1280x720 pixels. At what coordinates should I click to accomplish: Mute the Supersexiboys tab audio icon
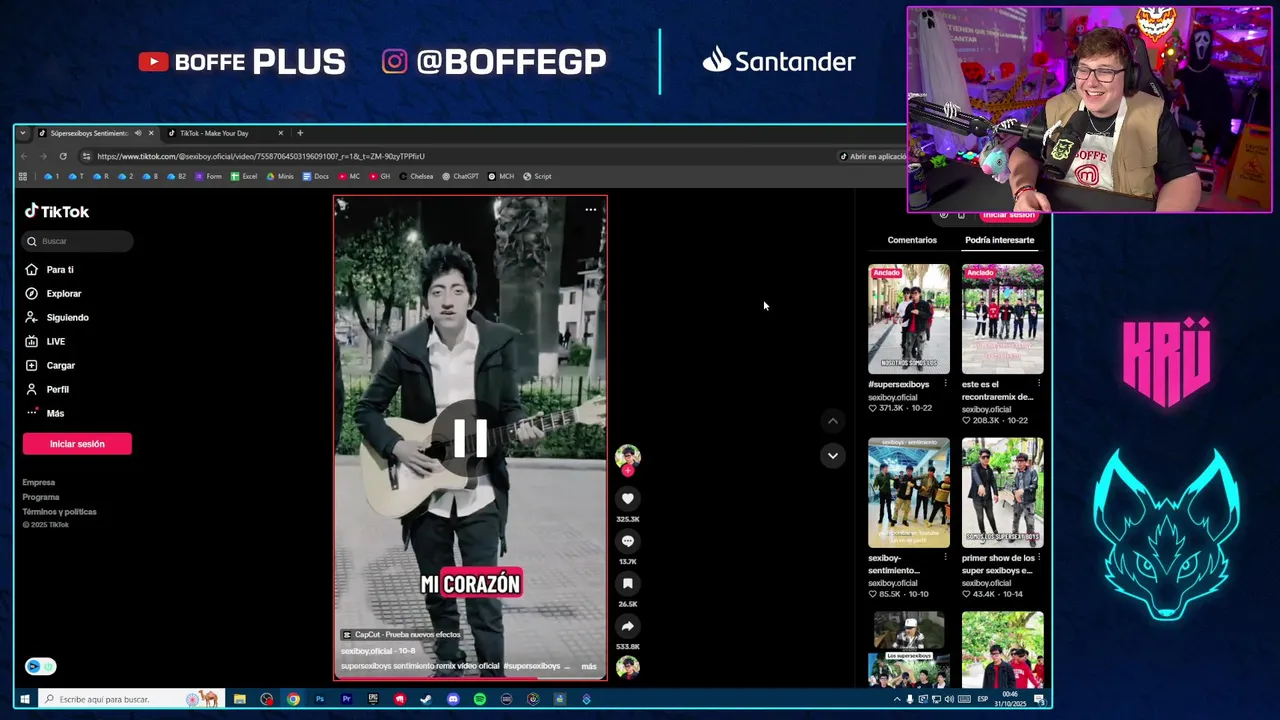pos(138,133)
